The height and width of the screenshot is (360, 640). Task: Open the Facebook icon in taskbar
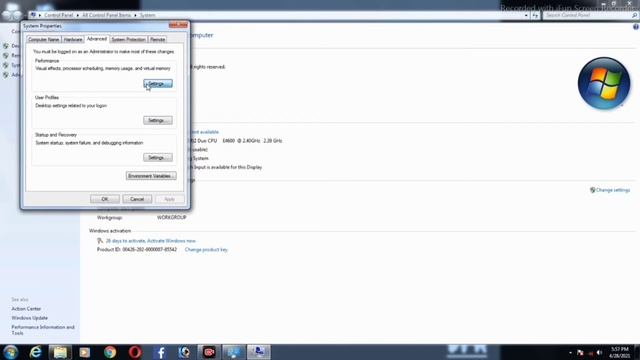(160, 352)
